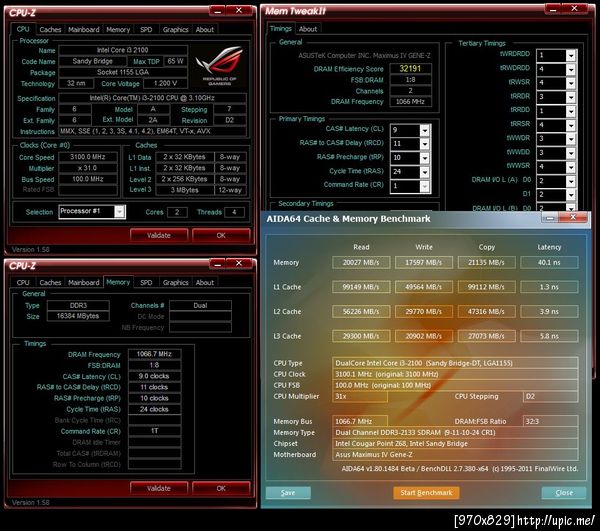Open Memory tab in top CPU-Z window
This screenshot has height=531, width=600.
pyautogui.click(x=118, y=29)
